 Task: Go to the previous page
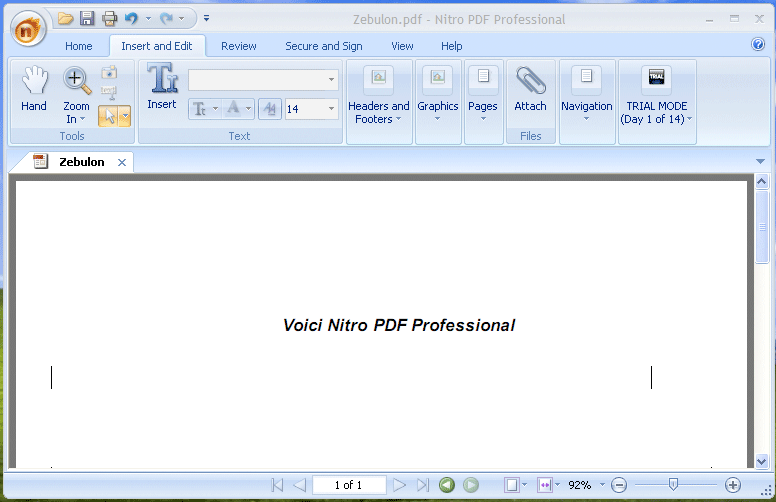click(x=299, y=485)
